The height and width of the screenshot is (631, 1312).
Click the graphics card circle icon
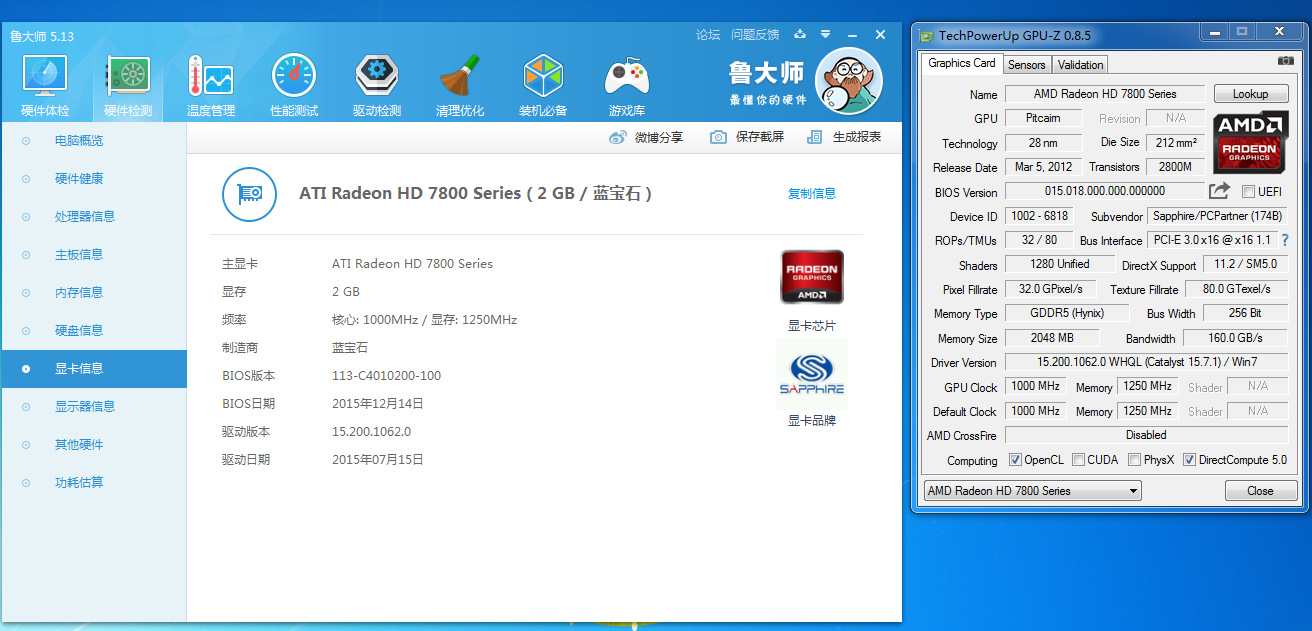pyautogui.click(x=248, y=194)
